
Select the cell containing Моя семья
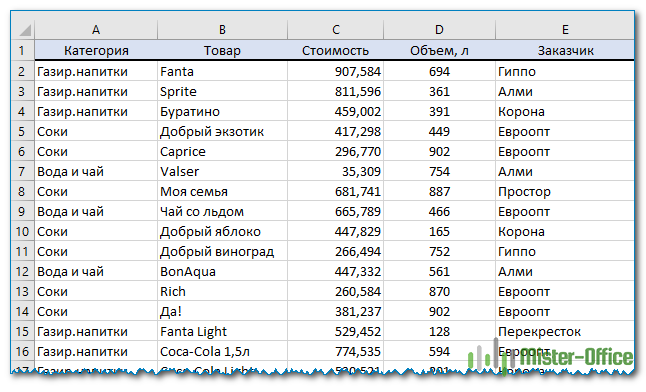222,192
